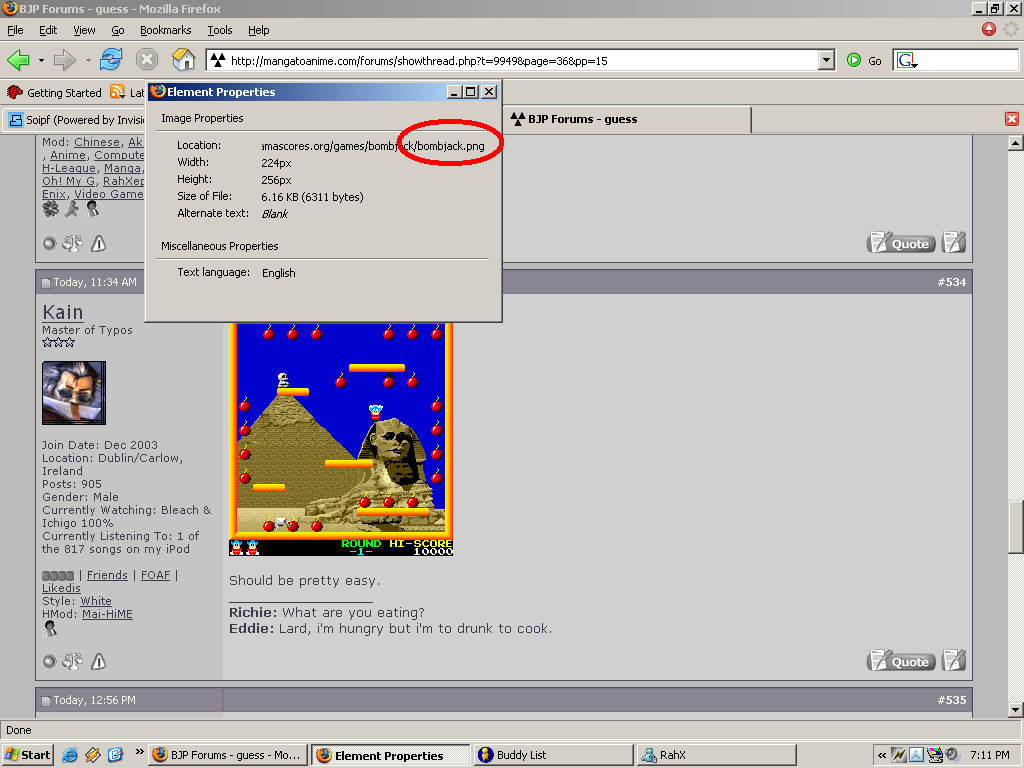
Task: Open Kain's user profile name link
Action: click(x=63, y=312)
